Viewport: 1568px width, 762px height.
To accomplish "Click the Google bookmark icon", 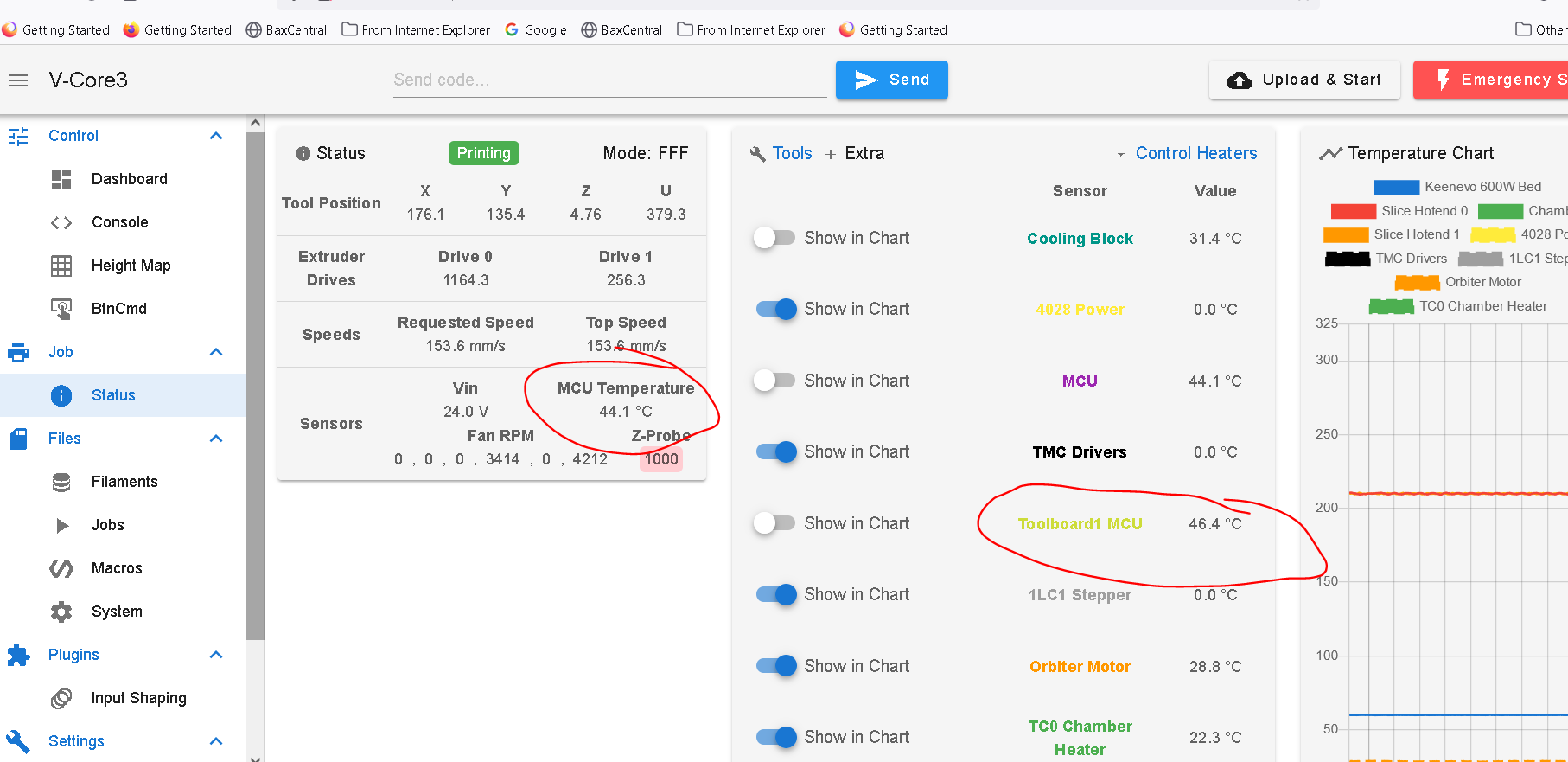I will pos(512,30).
